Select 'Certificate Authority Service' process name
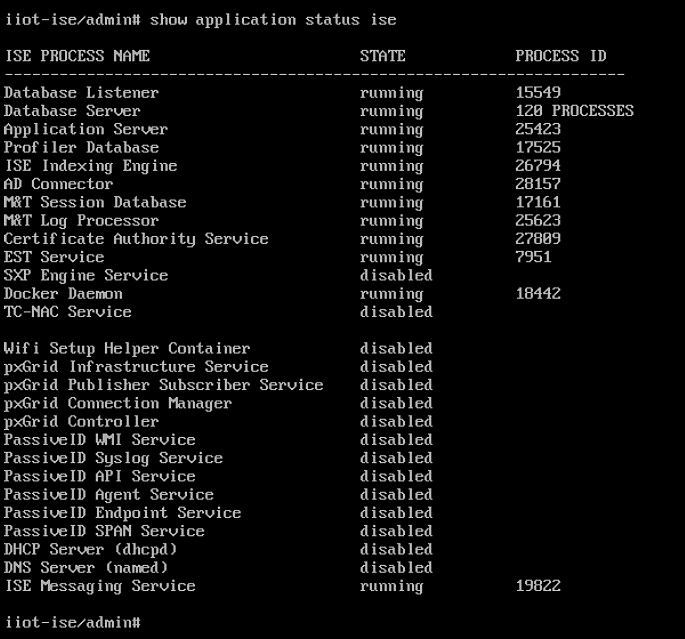This screenshot has height=639, width=685. point(136,239)
